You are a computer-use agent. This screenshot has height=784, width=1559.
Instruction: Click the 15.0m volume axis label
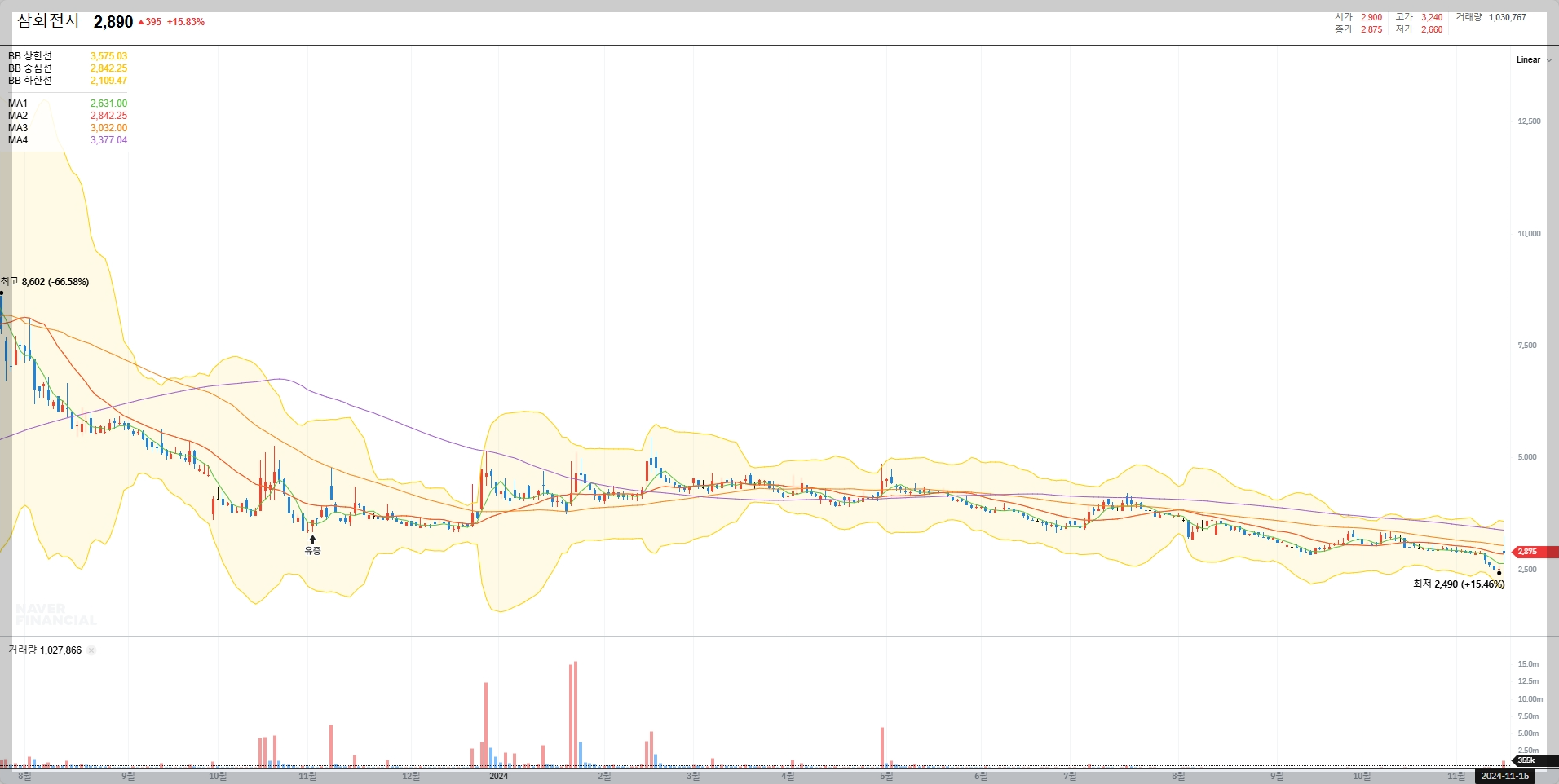point(1528,664)
